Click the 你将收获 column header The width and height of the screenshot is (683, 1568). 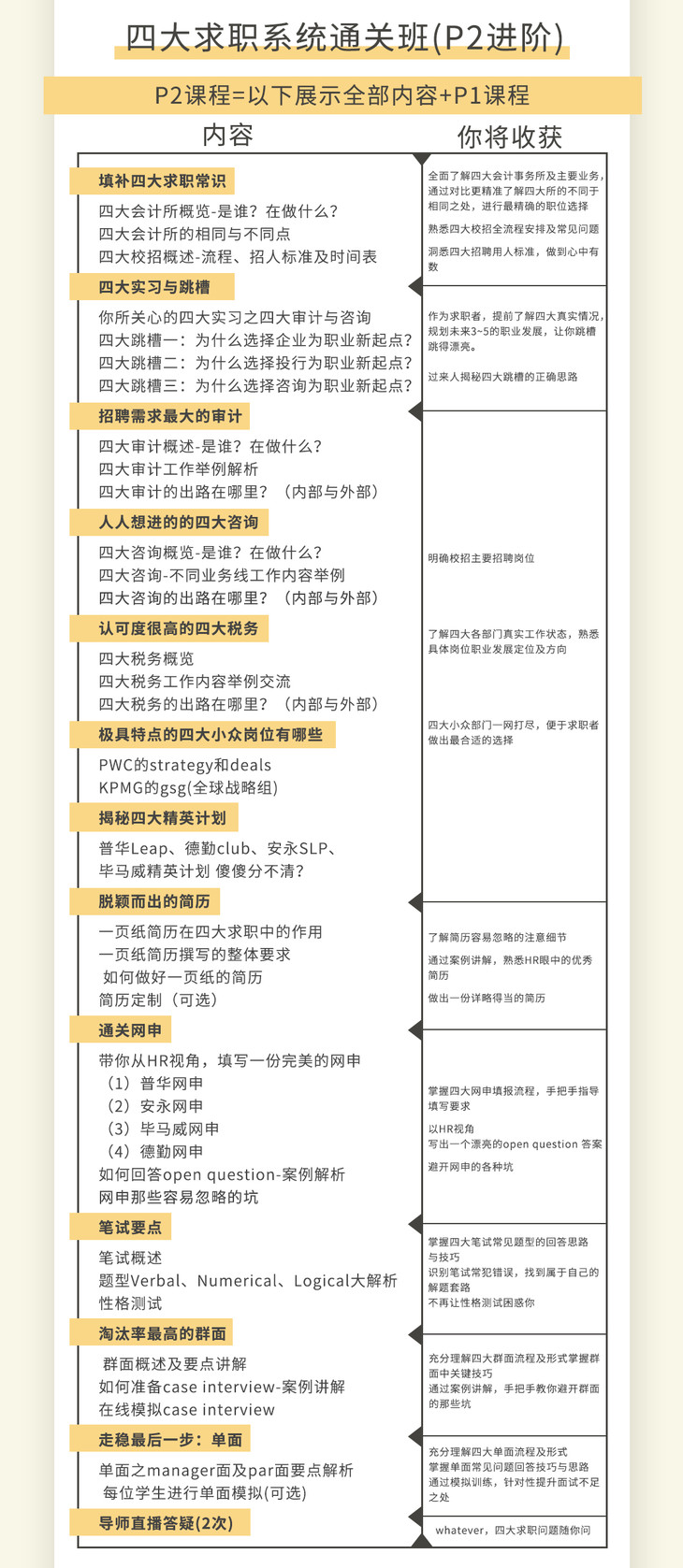tap(510, 137)
